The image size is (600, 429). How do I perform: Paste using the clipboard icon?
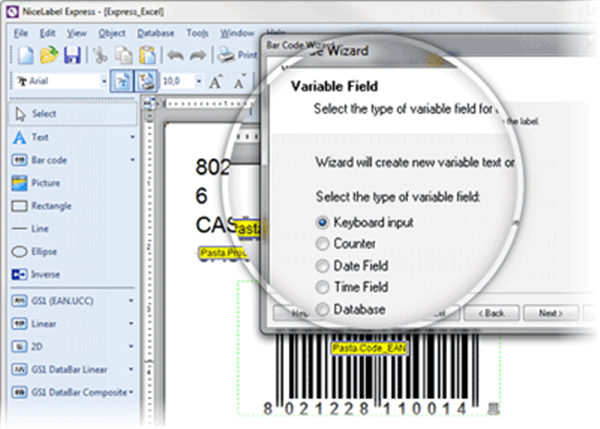147,55
